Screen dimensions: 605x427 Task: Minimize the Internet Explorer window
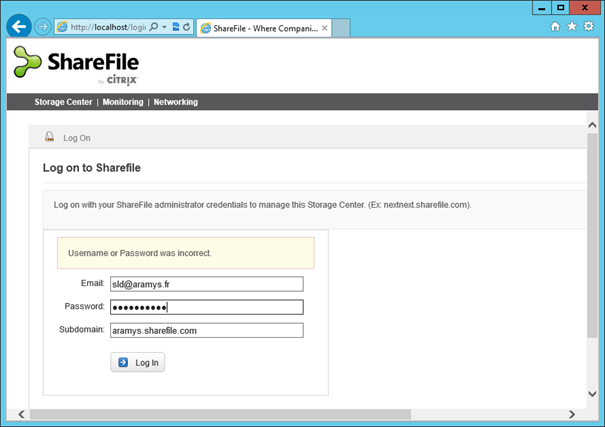(x=542, y=8)
